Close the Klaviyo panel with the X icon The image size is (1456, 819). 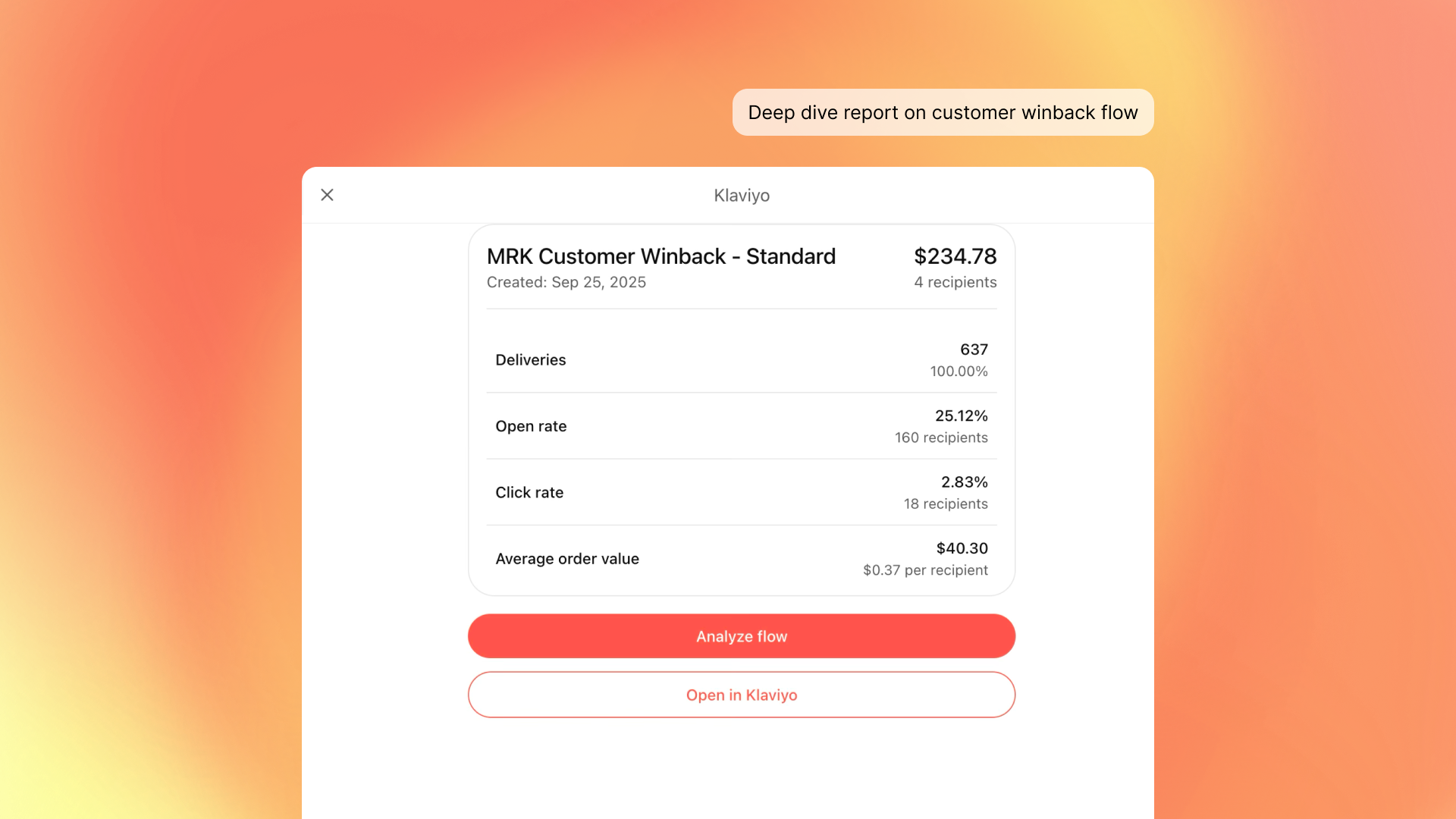pyautogui.click(x=327, y=195)
